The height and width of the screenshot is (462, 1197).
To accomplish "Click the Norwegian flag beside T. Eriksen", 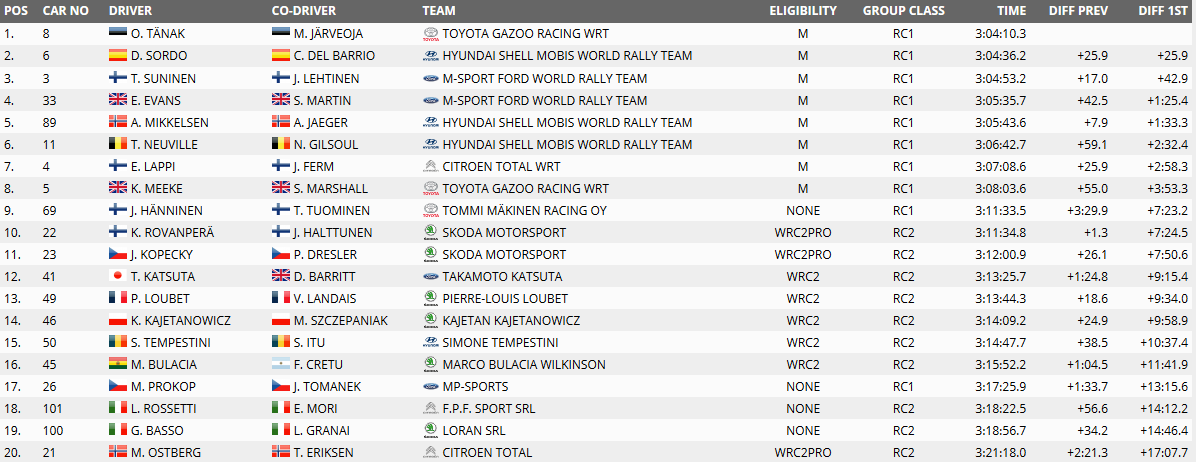I will tap(279, 453).
